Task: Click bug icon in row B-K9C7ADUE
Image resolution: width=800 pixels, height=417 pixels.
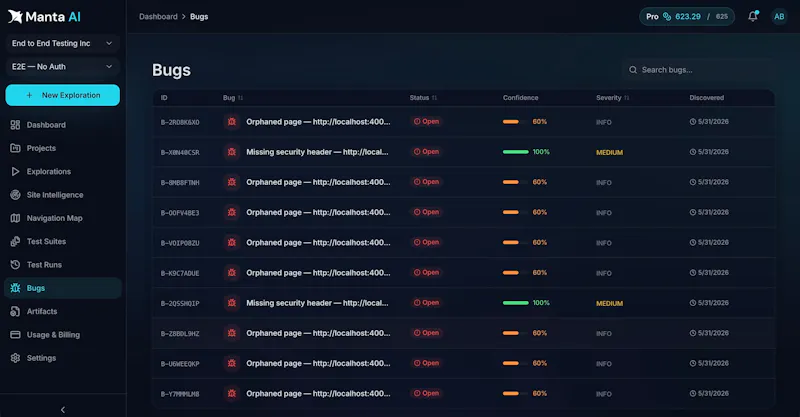Action: tap(232, 273)
